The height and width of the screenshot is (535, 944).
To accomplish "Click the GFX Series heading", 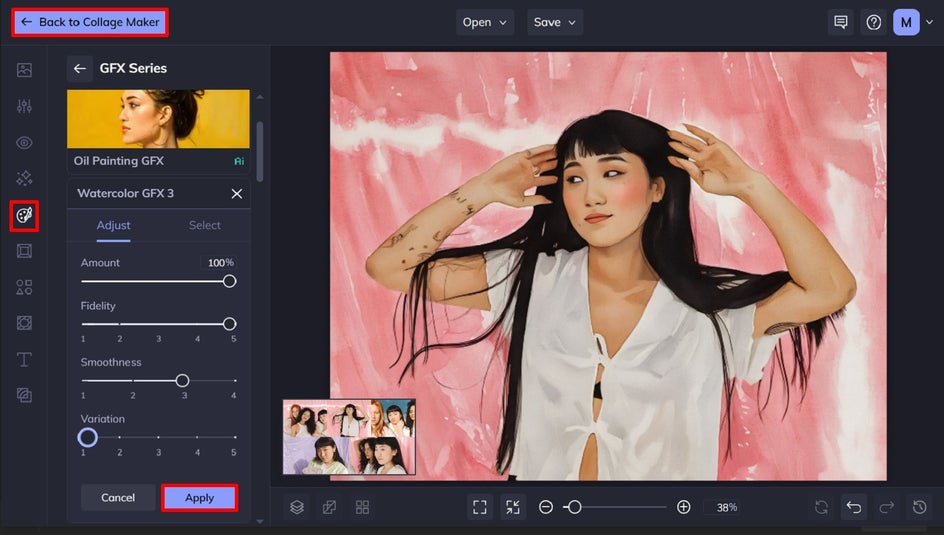I will (133, 69).
